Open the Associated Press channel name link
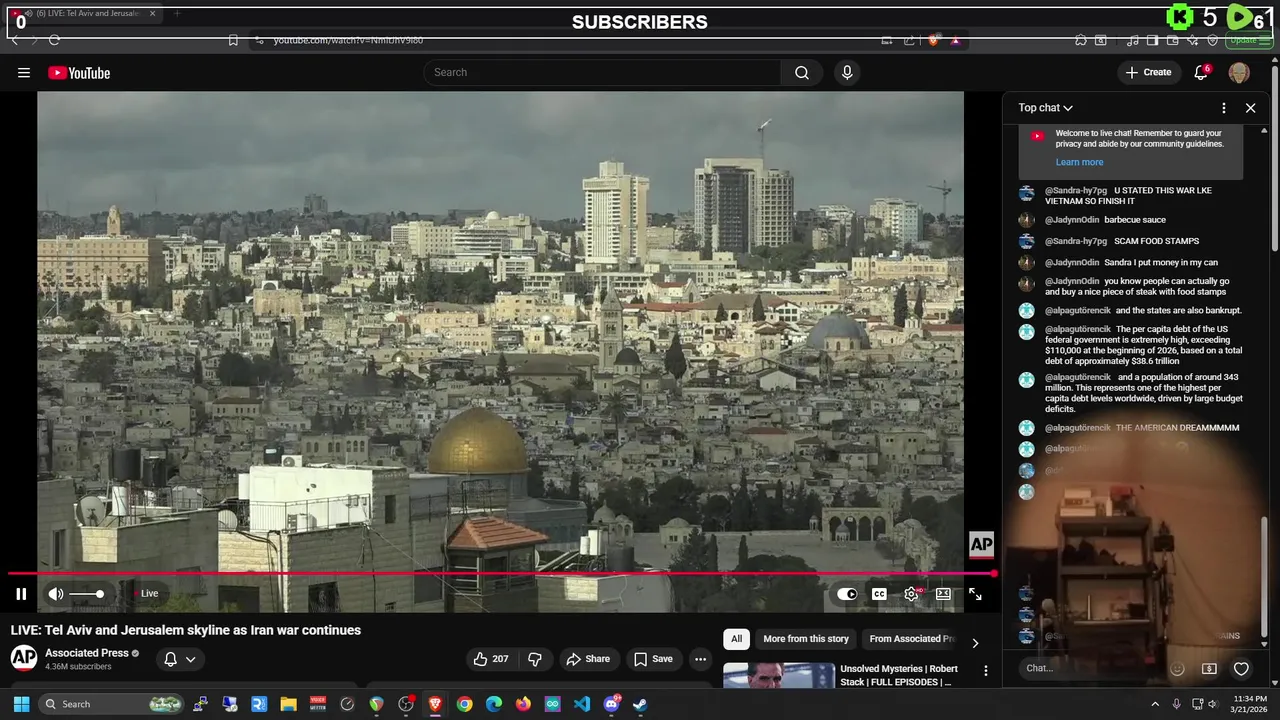The image size is (1280, 720). coord(87,653)
